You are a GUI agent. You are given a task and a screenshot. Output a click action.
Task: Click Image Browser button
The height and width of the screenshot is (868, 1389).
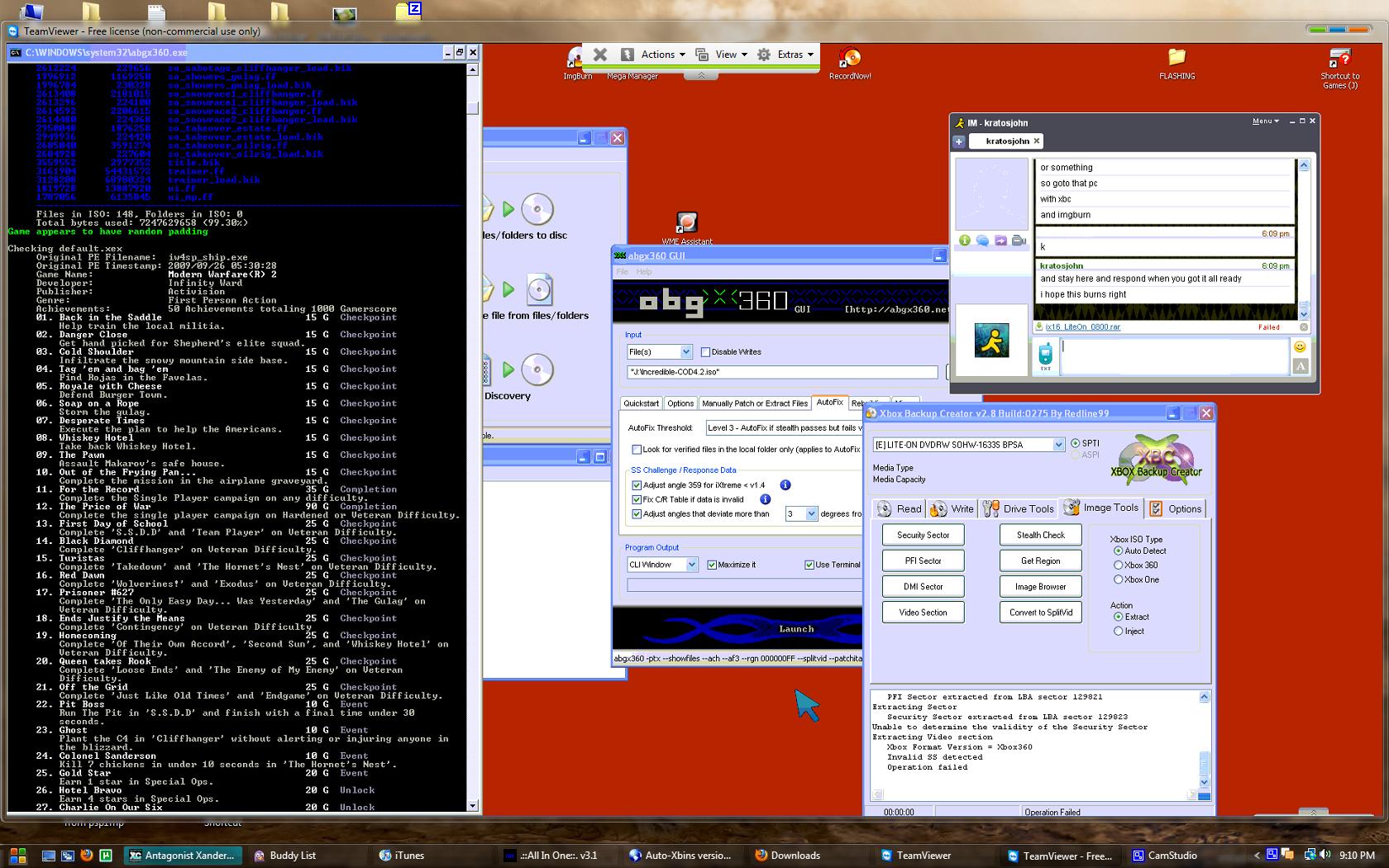point(1041,587)
